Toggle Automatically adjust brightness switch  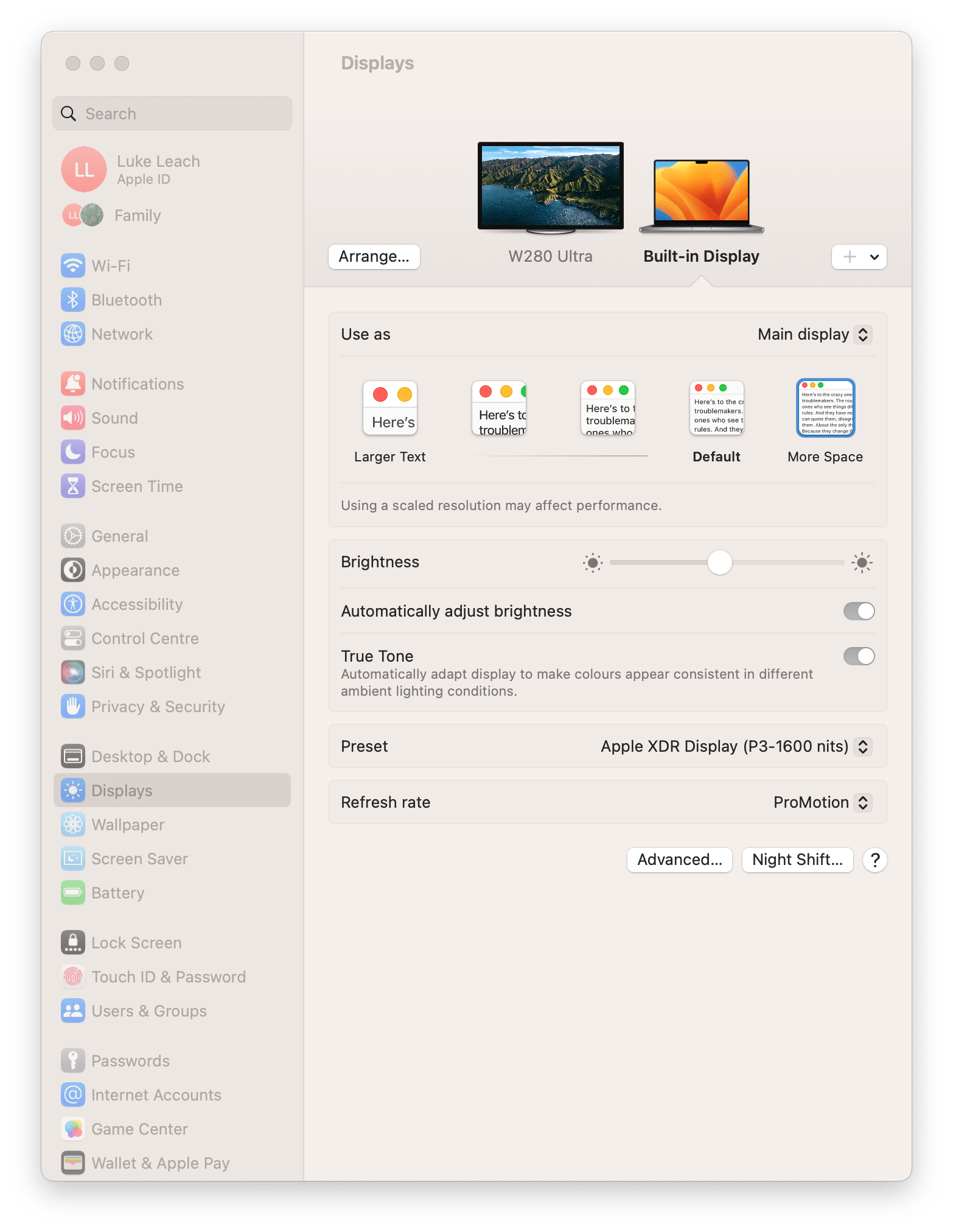pos(859,611)
